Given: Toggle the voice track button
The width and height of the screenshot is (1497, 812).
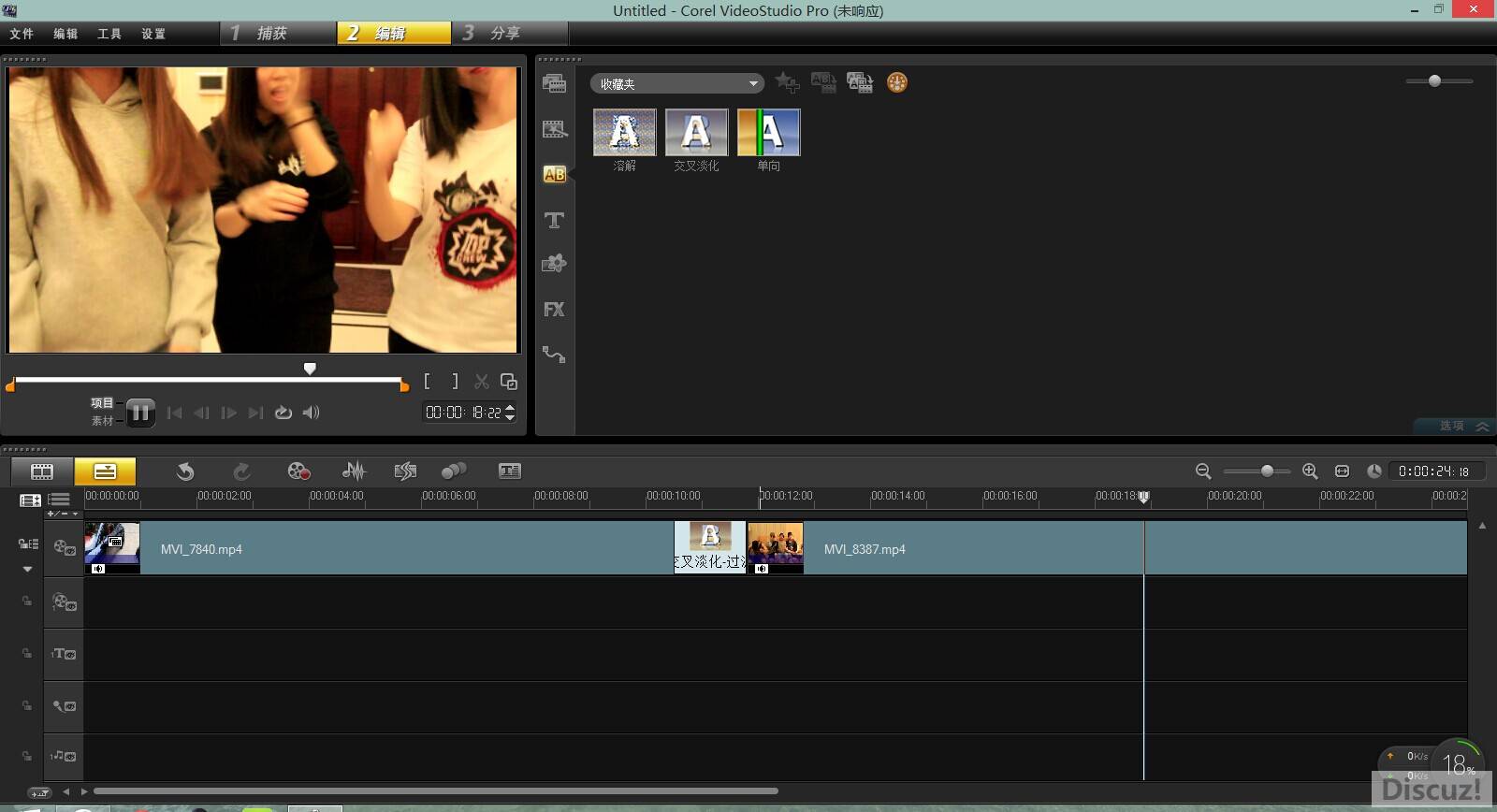Looking at the screenshot, I should point(65,706).
